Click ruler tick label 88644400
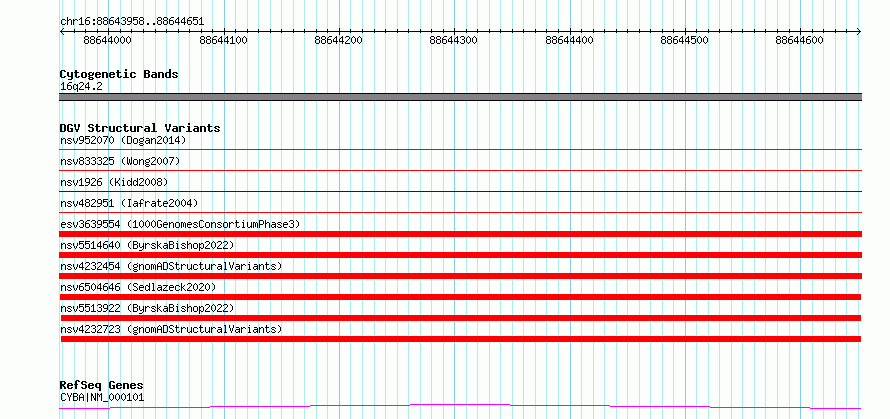 tap(569, 40)
